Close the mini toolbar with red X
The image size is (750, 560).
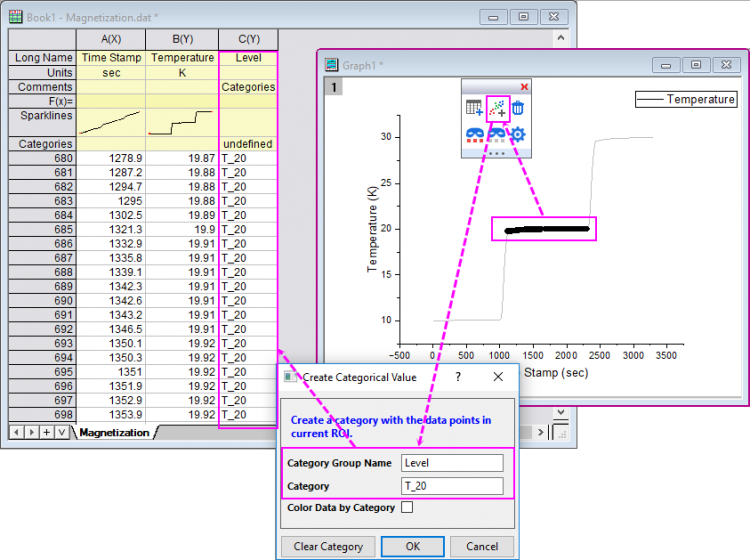(x=524, y=87)
